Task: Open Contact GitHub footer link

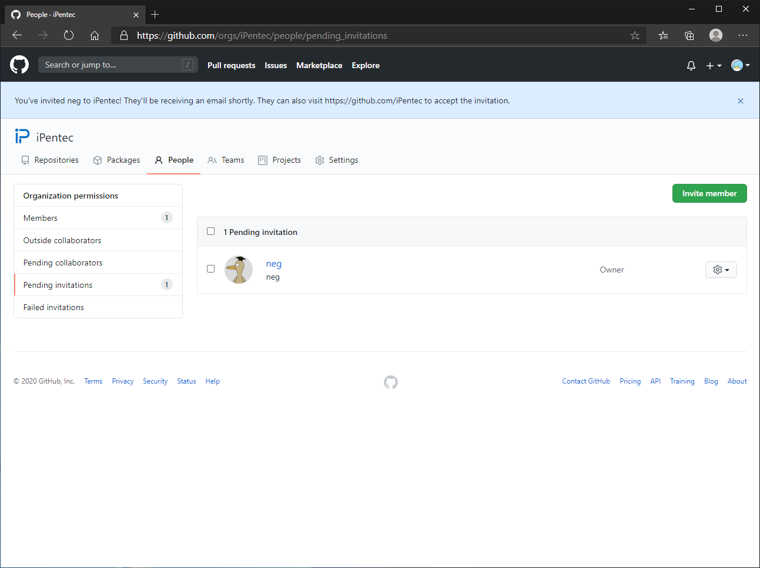Action: [x=586, y=381]
